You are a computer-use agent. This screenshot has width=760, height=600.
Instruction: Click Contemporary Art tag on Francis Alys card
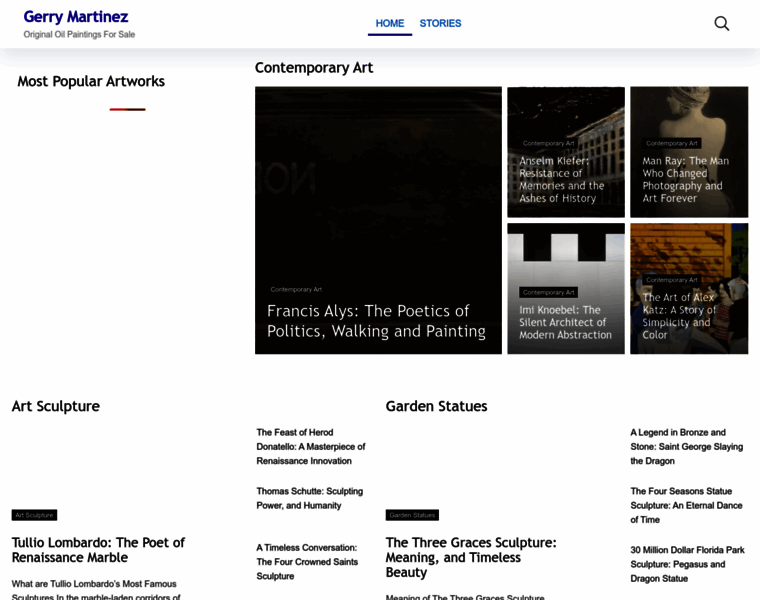point(296,289)
